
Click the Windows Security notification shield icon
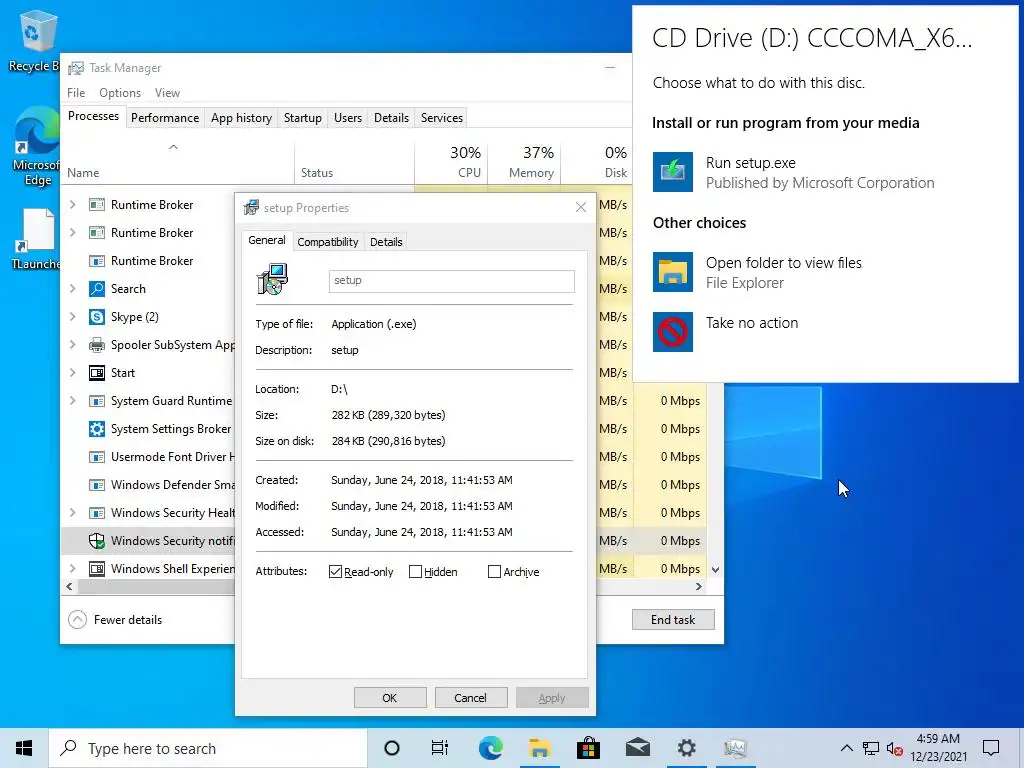(x=97, y=541)
